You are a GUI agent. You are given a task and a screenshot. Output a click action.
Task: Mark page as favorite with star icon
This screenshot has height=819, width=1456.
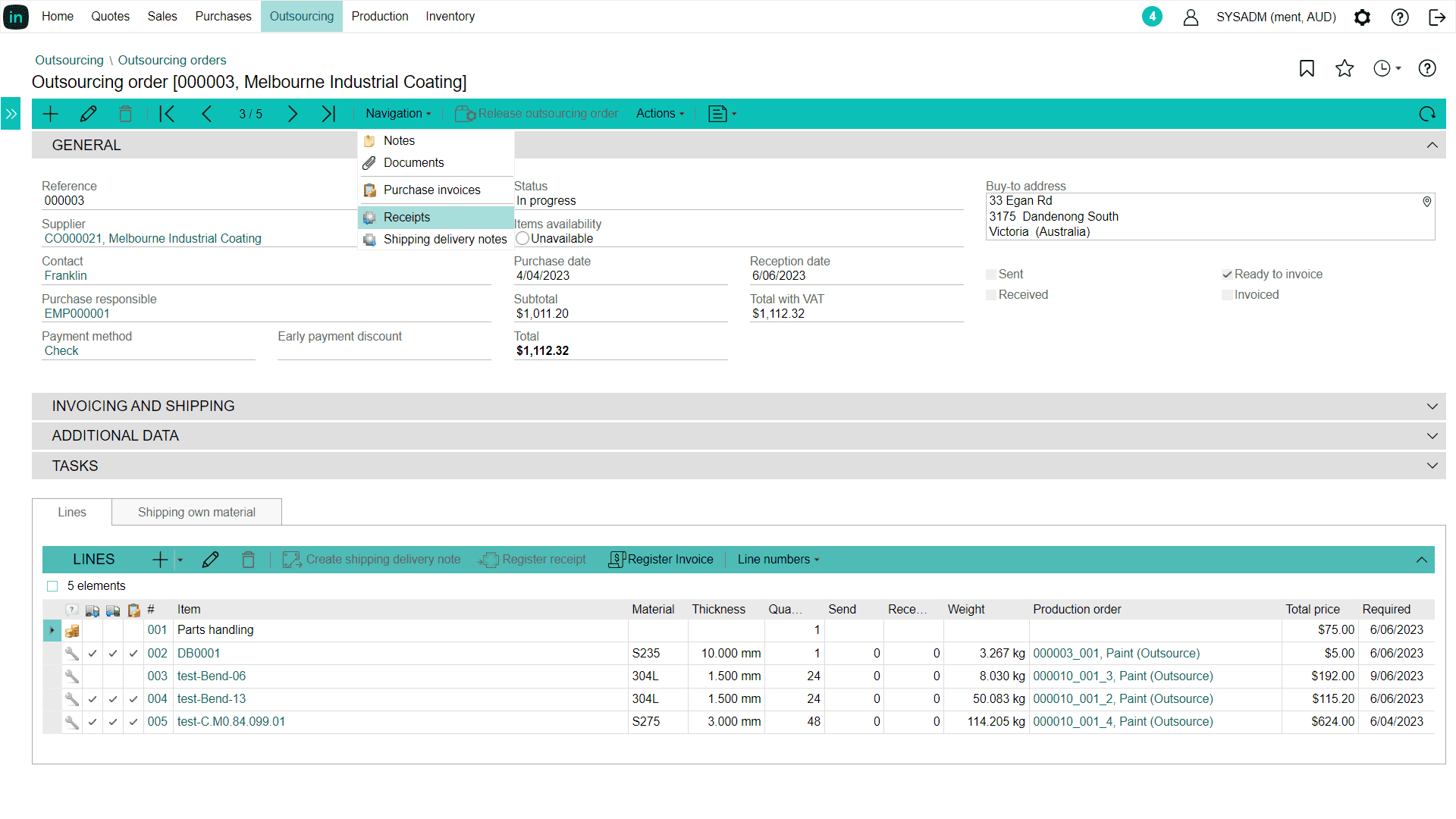[1345, 69]
